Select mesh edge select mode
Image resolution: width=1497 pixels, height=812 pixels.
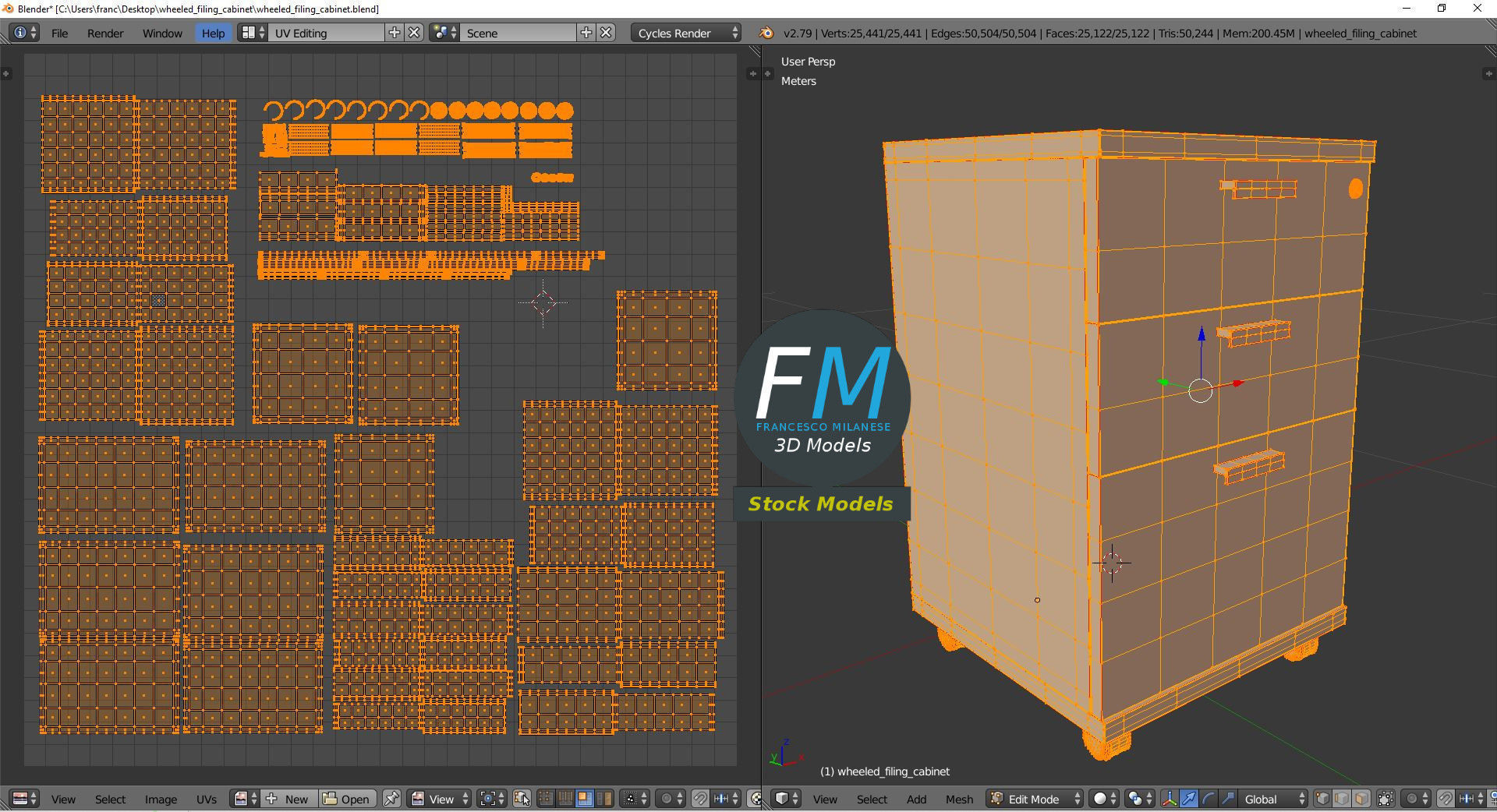point(1342,799)
